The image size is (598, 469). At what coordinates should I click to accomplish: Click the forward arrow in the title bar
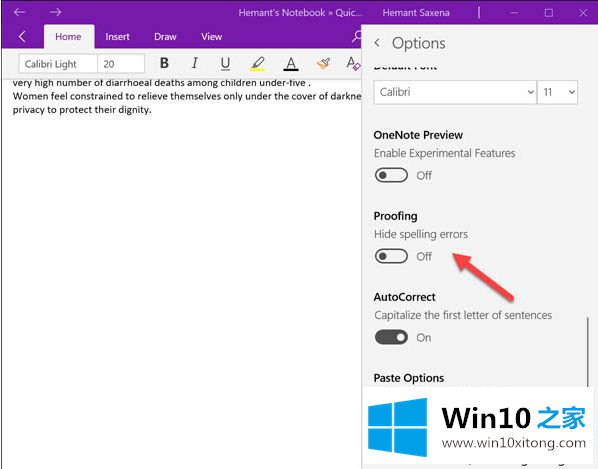55,12
